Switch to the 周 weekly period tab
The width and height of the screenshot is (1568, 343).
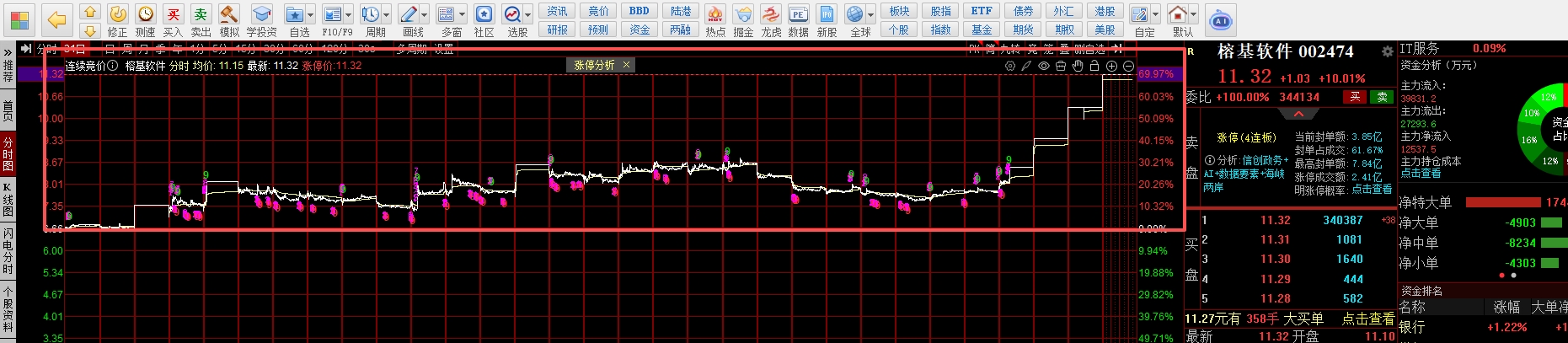click(127, 49)
